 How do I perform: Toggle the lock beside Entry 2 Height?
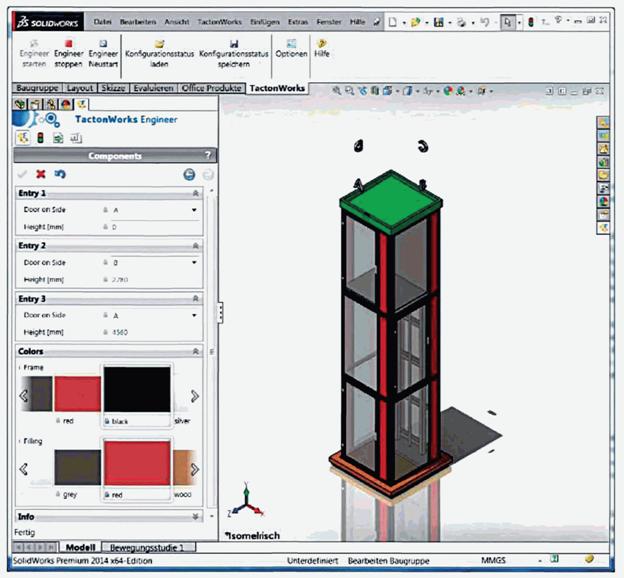(x=105, y=279)
